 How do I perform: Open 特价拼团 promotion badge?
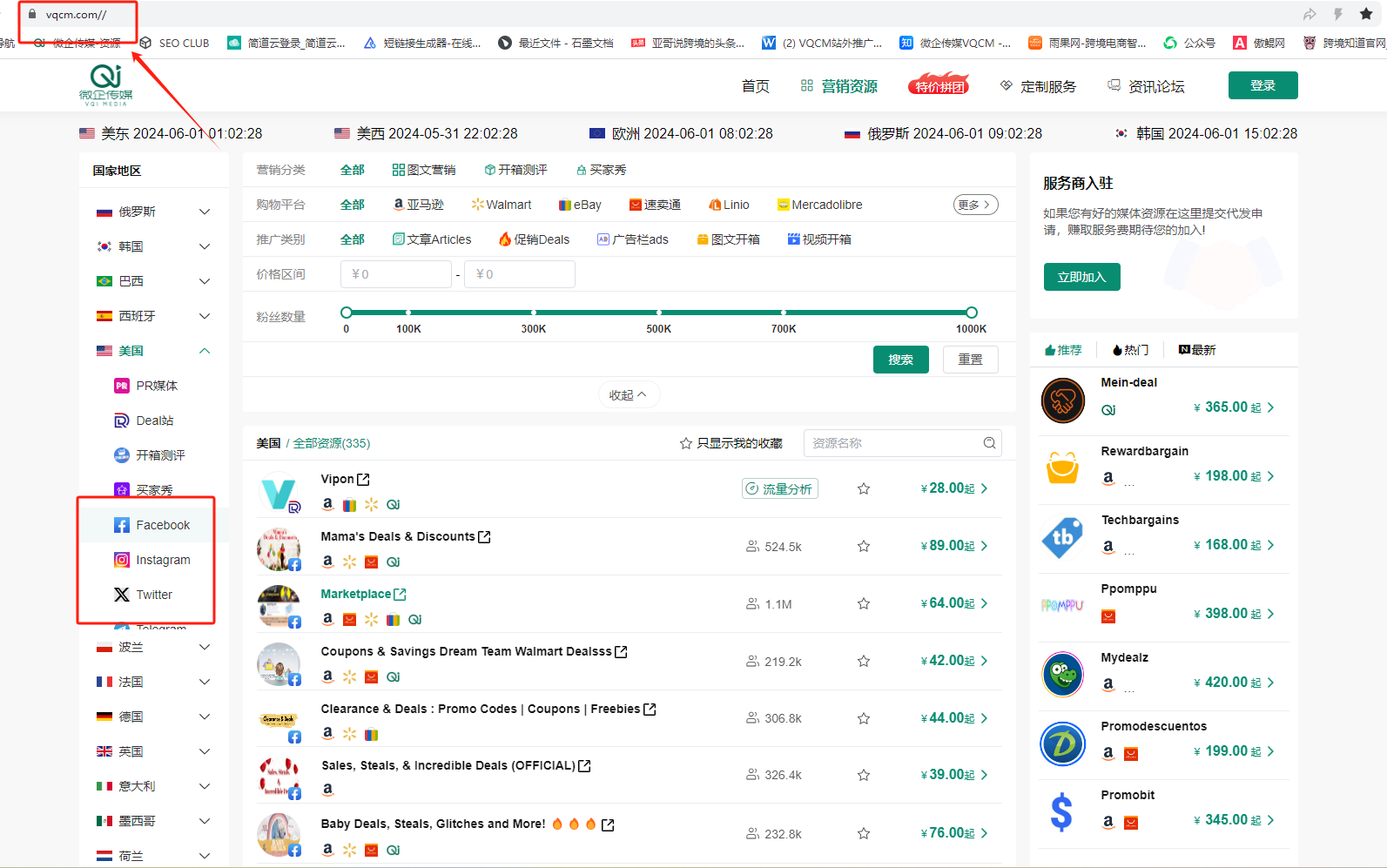pyautogui.click(x=939, y=84)
